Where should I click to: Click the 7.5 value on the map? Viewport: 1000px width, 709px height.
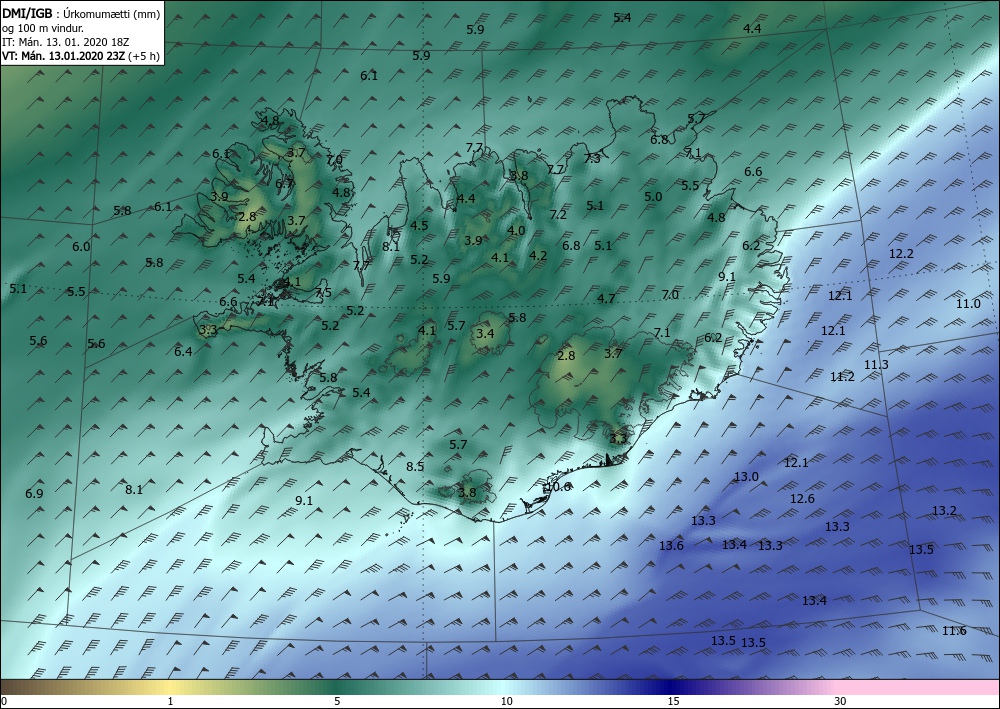[x=323, y=293]
